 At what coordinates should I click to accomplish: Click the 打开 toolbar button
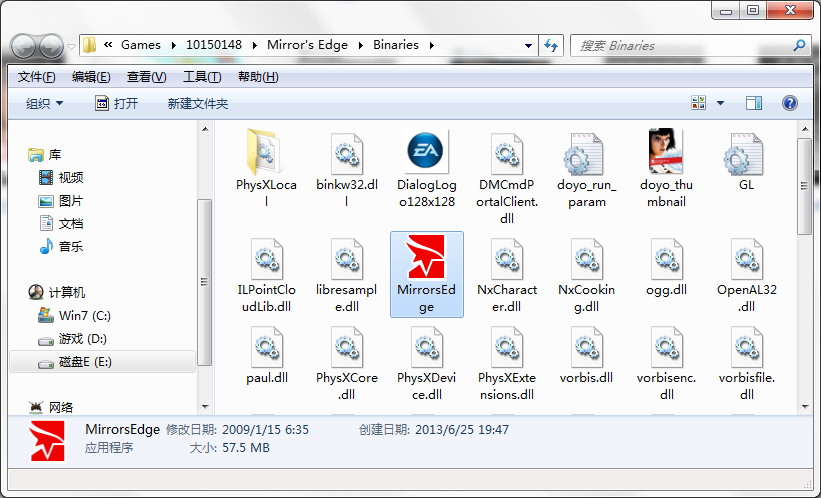[116, 103]
